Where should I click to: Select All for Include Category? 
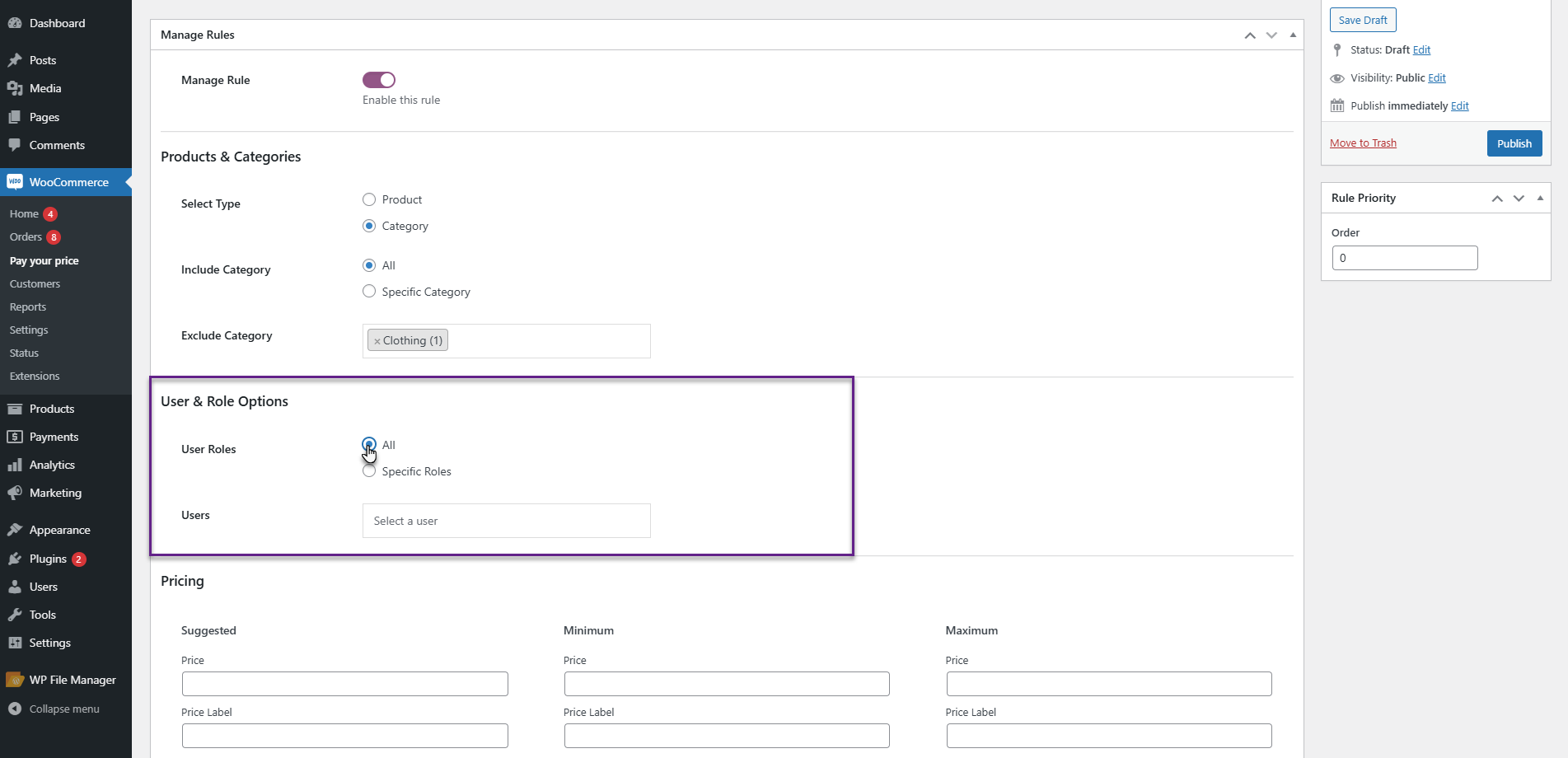pos(369,265)
